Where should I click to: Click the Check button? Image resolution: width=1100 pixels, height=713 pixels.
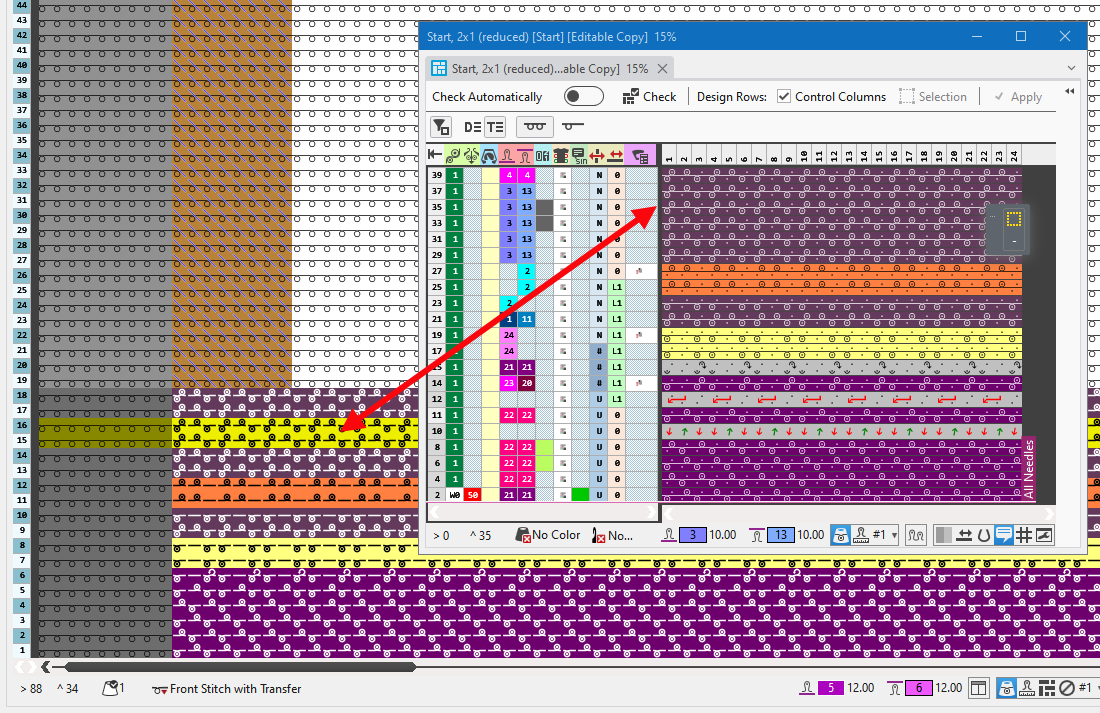coord(649,97)
